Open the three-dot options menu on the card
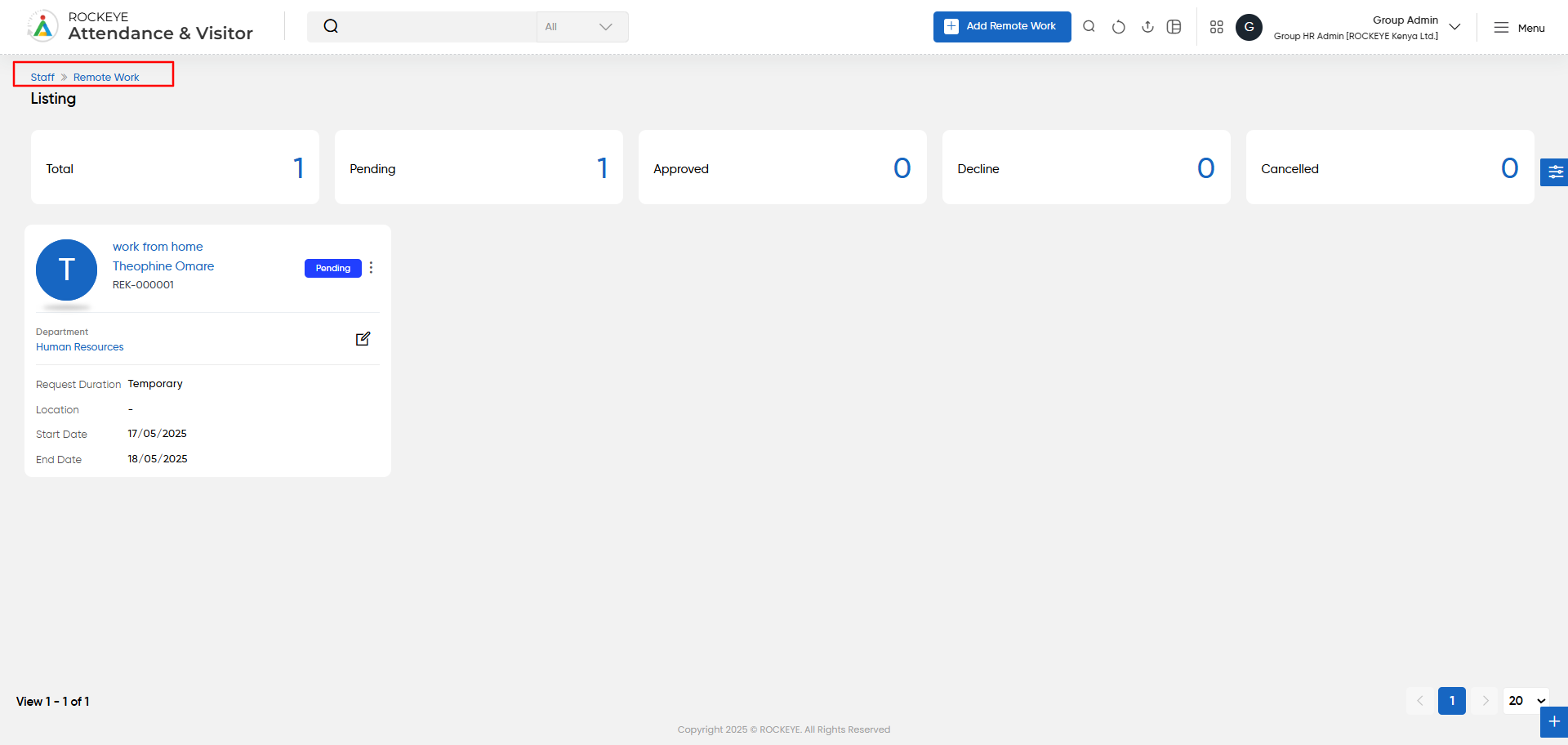1568x745 pixels. (371, 268)
